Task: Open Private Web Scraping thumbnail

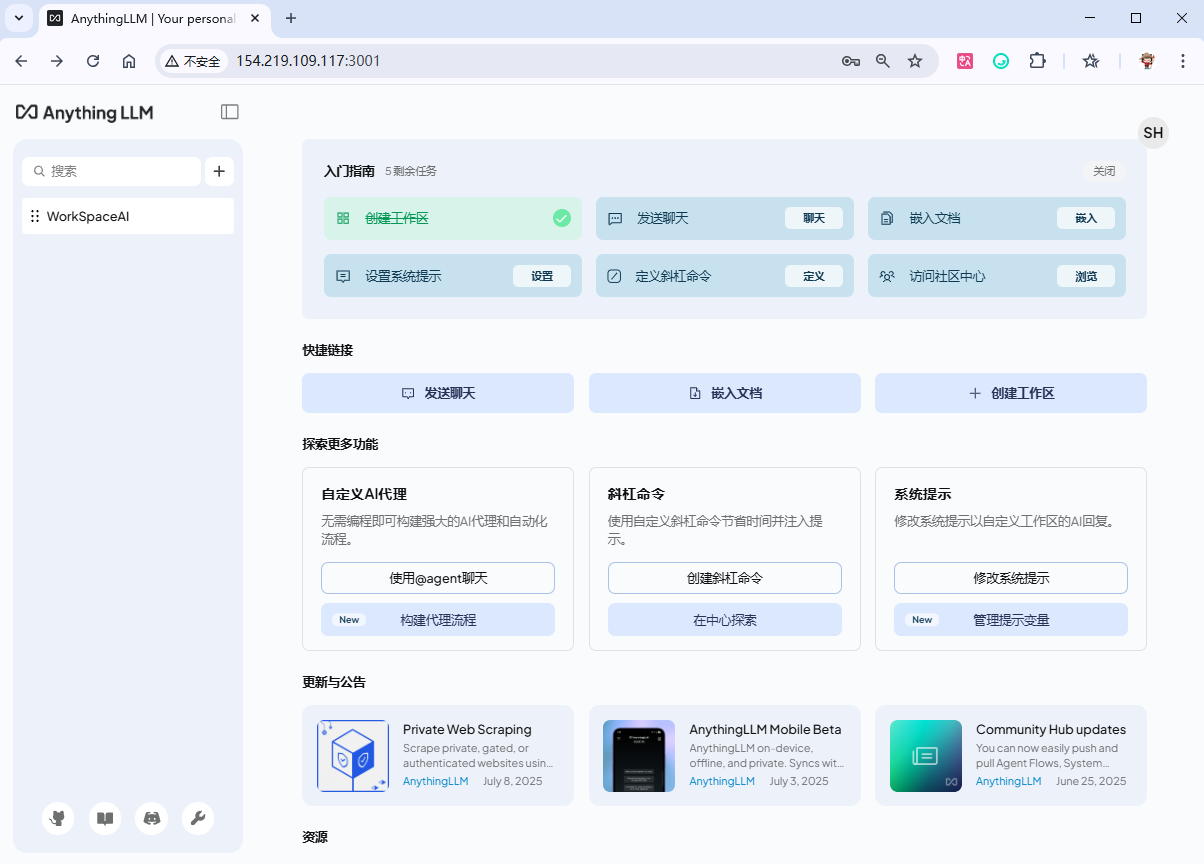Action: (x=353, y=756)
